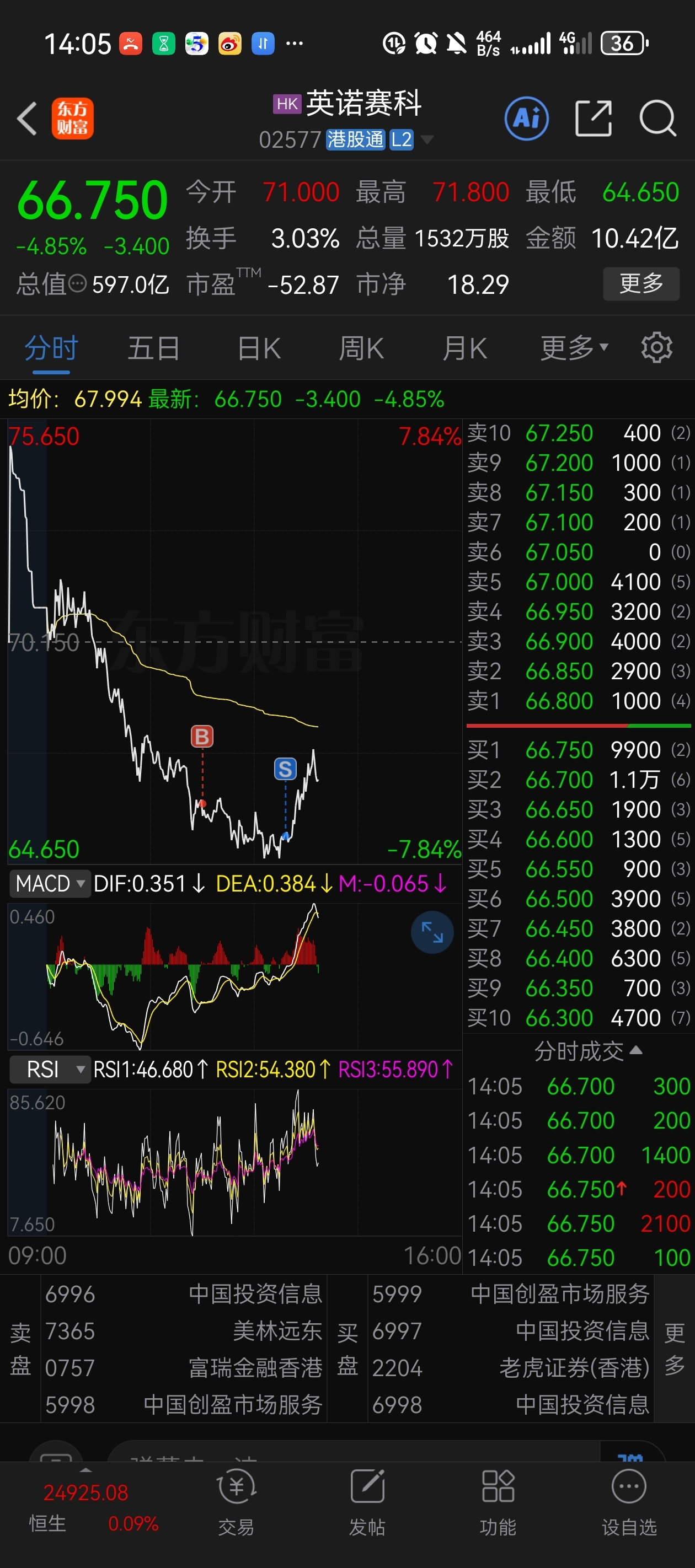Switch to the 日K tab

259,348
